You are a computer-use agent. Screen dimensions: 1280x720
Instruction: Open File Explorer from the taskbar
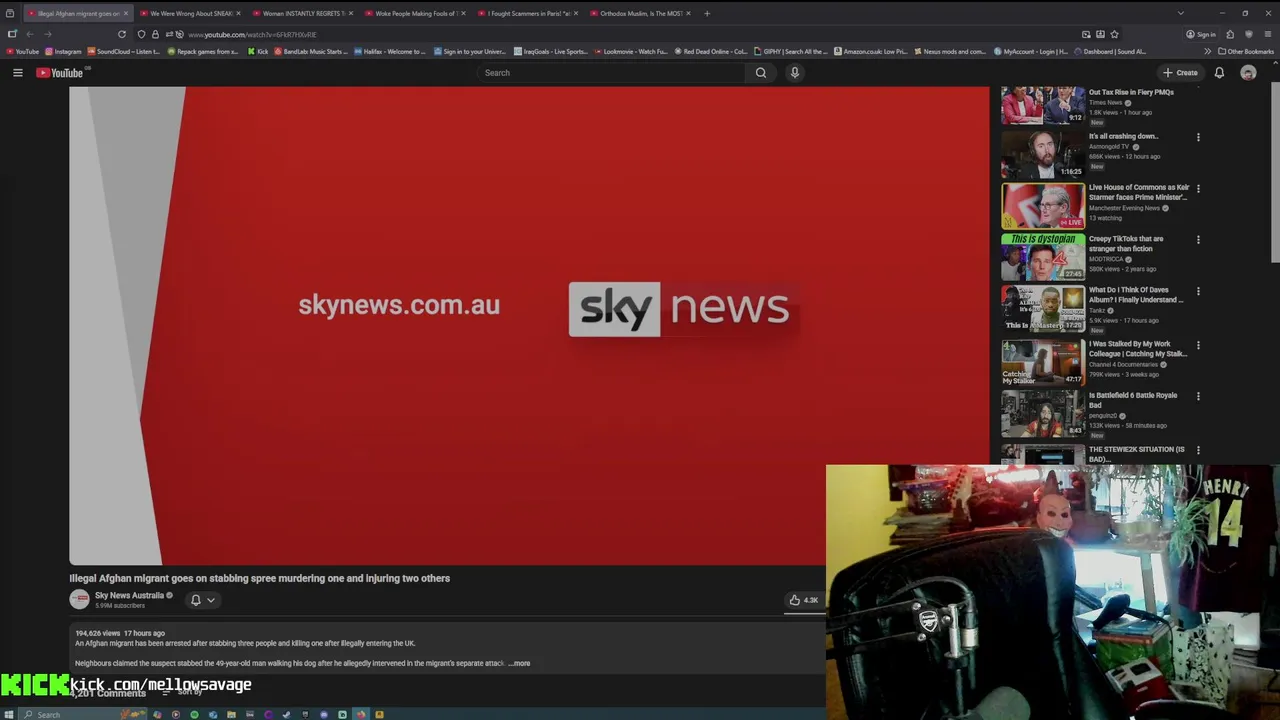[231, 714]
